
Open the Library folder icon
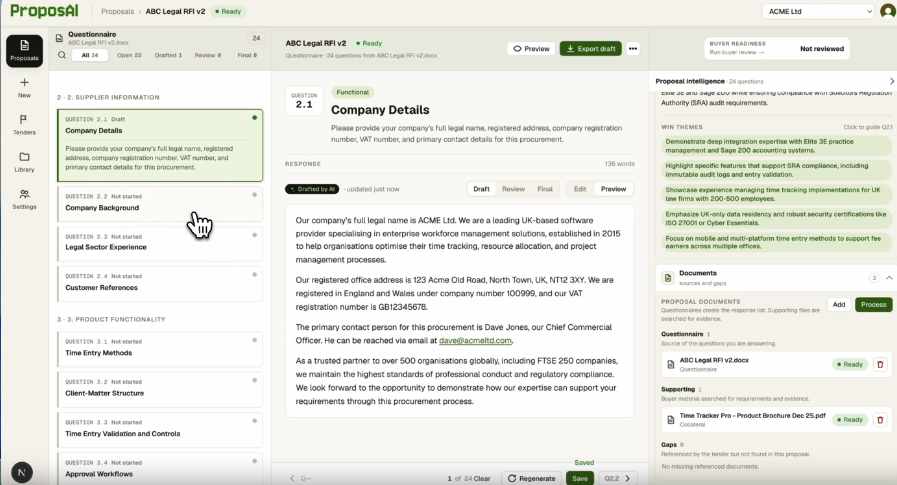(x=24, y=157)
